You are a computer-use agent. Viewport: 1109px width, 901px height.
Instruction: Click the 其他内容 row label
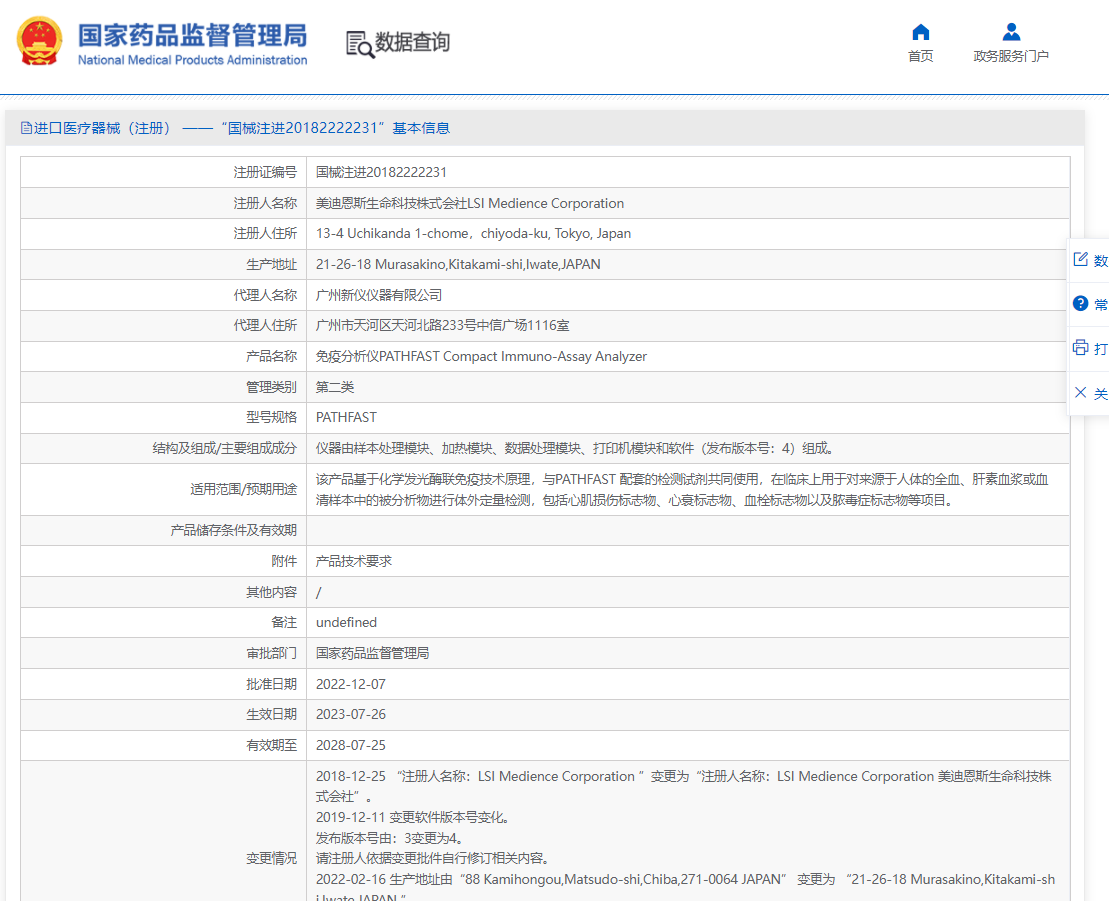point(272,592)
